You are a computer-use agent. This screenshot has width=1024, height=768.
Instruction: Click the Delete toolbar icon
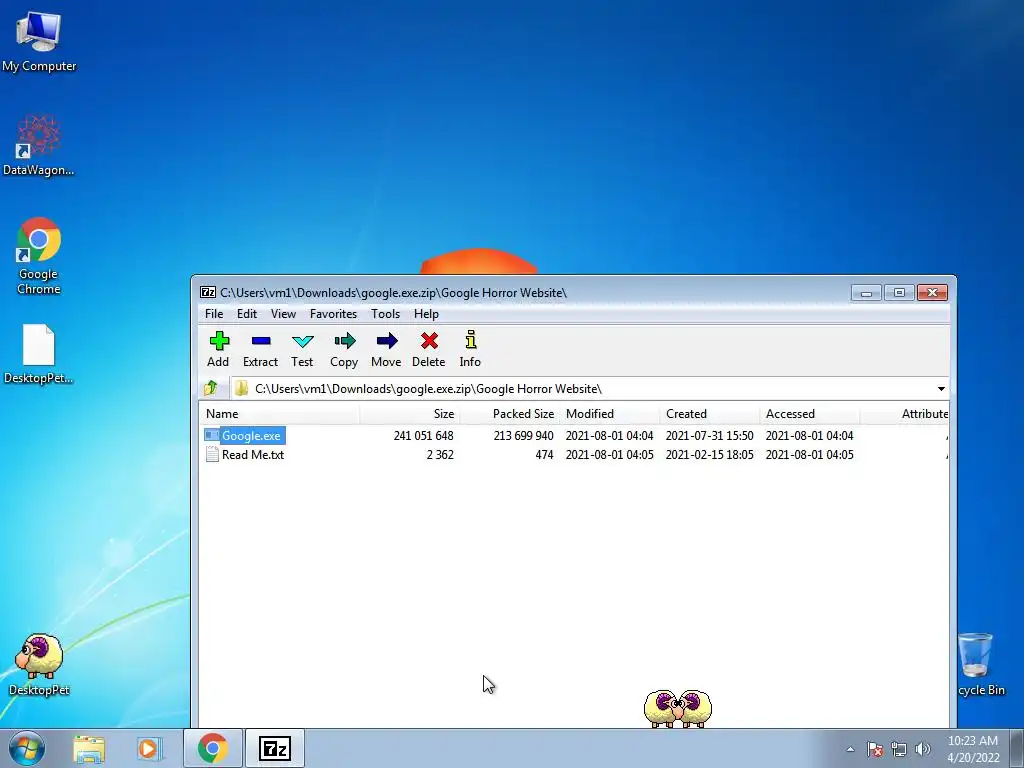(x=429, y=340)
